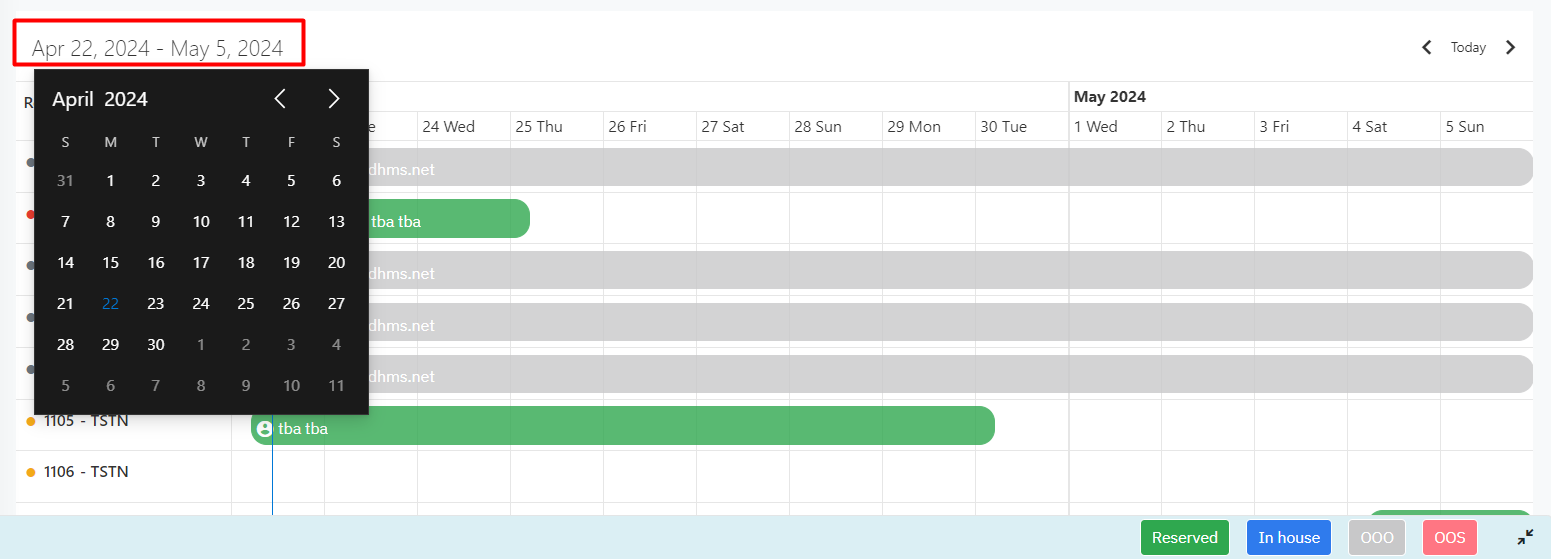
Task: Toggle the In house legend filter
Action: [x=1289, y=538]
